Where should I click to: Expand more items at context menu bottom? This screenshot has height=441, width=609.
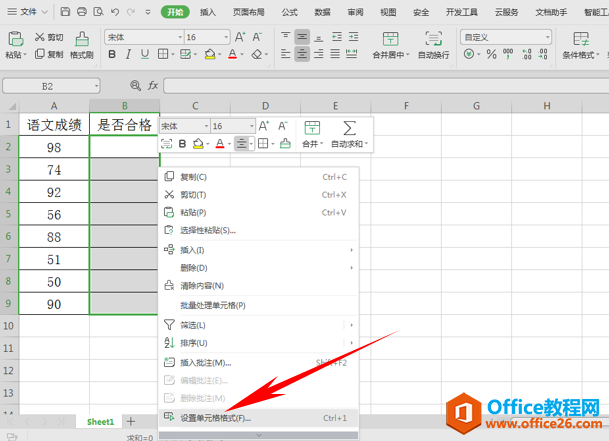(x=259, y=435)
